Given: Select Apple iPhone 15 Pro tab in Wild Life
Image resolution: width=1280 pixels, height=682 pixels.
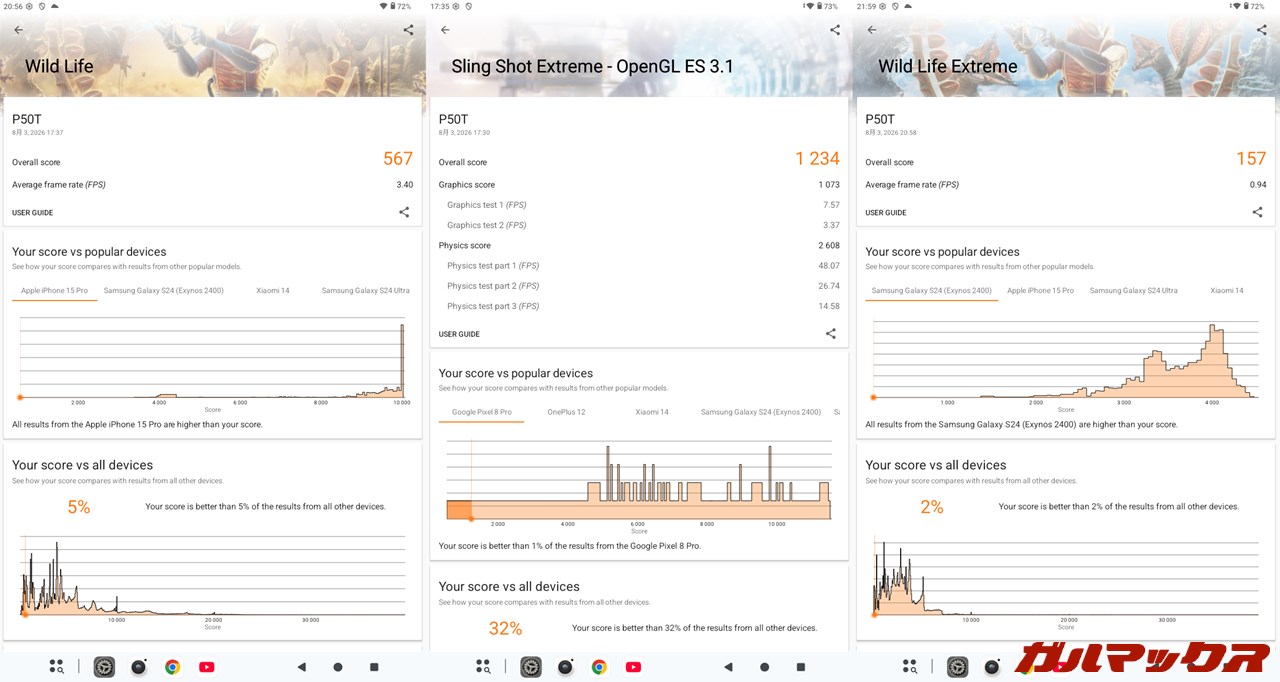Looking at the screenshot, I should (x=54, y=291).
